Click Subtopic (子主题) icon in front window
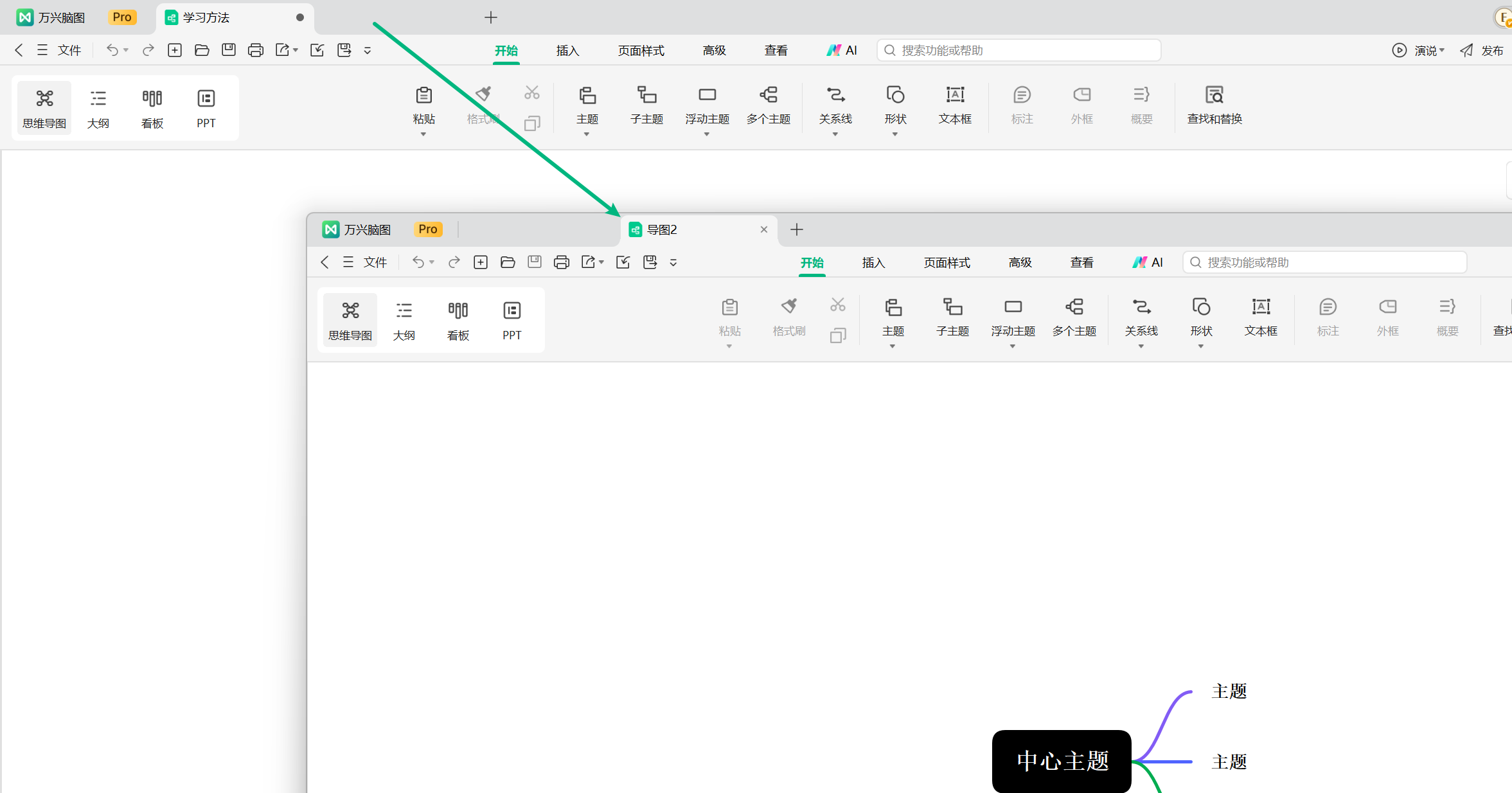Viewport: 1512px width, 793px height. (952, 308)
